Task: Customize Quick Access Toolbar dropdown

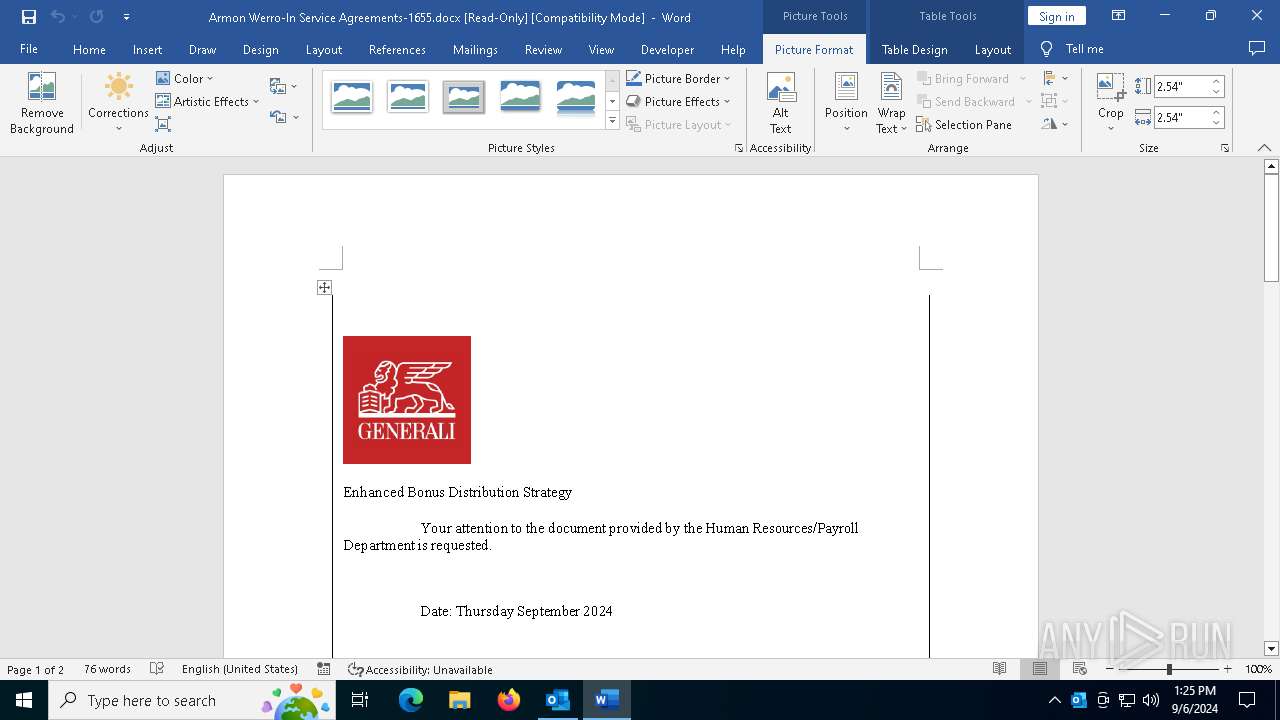Action: coord(126,17)
